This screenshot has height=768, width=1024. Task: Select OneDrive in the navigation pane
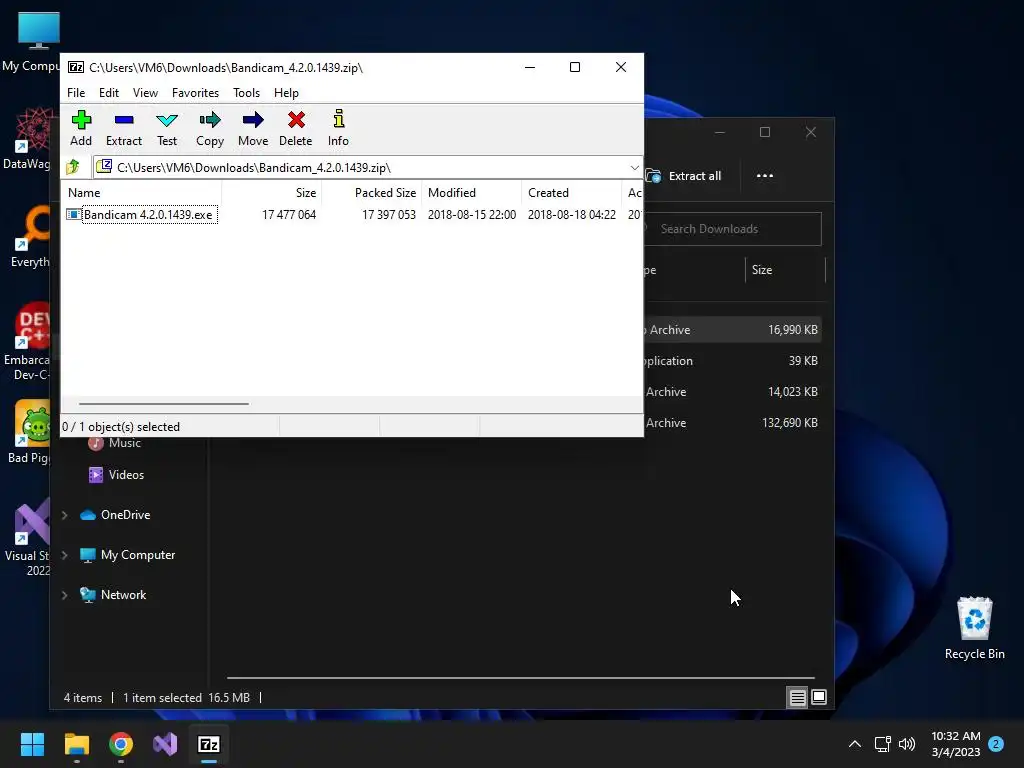coord(115,515)
